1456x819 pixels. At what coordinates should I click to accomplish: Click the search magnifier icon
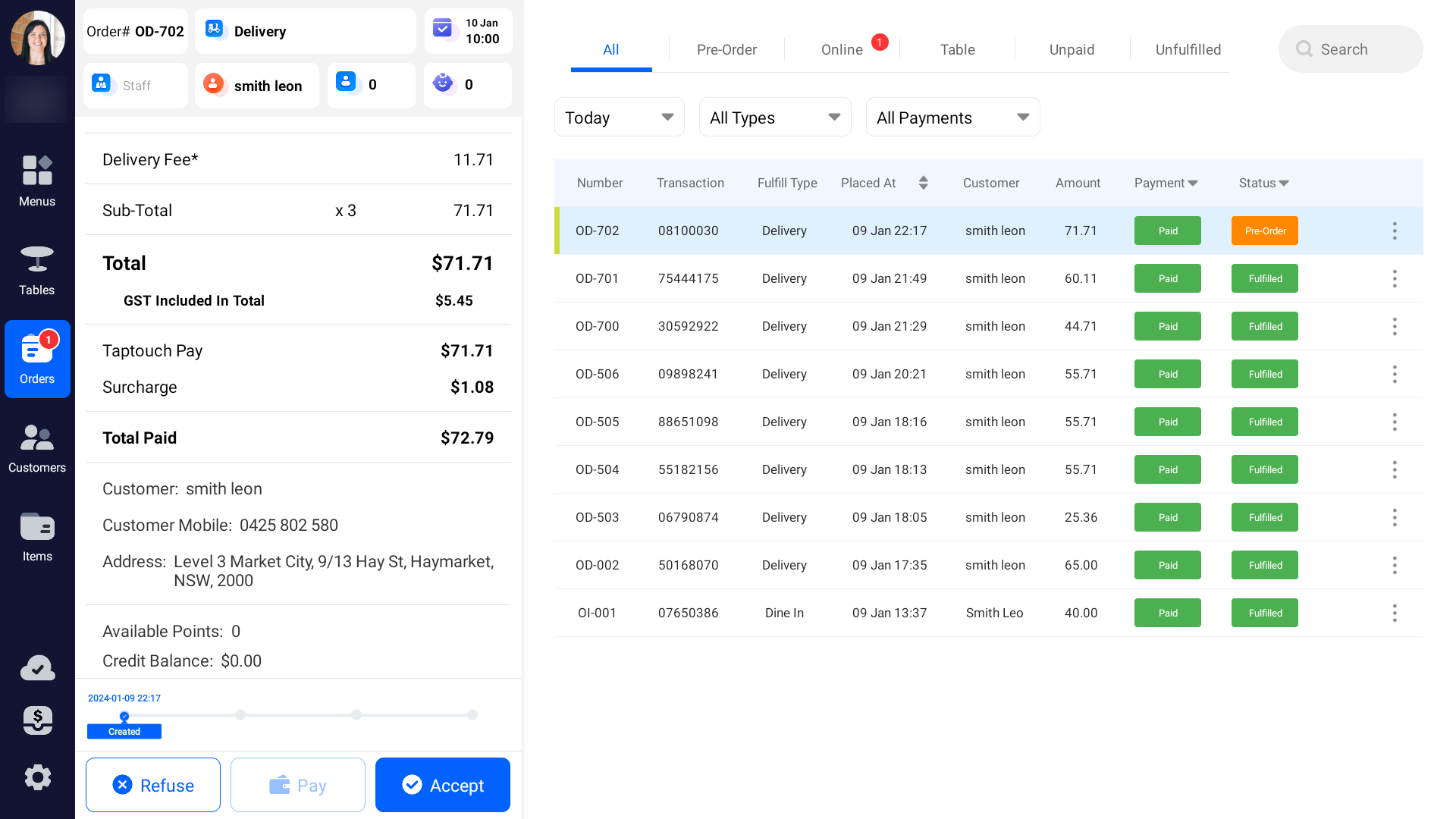(1304, 49)
